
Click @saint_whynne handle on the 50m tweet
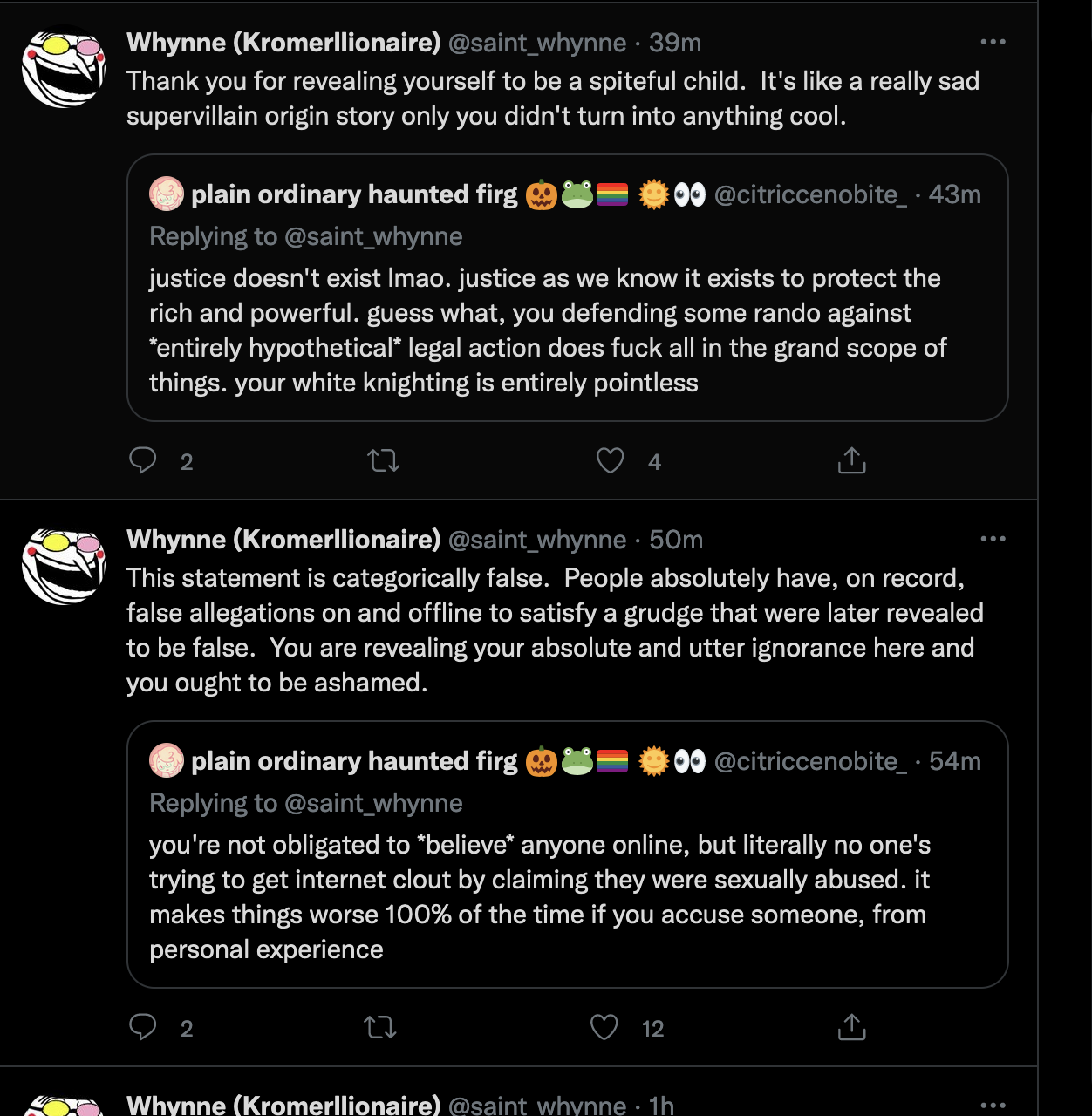537,540
